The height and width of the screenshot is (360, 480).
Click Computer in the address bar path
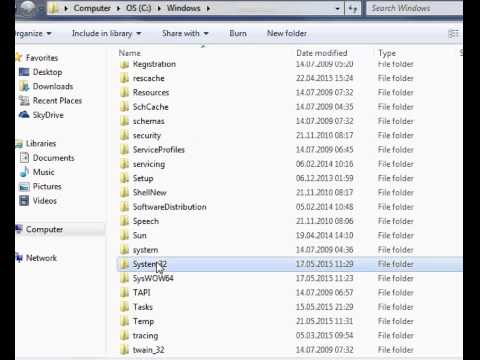[92, 8]
